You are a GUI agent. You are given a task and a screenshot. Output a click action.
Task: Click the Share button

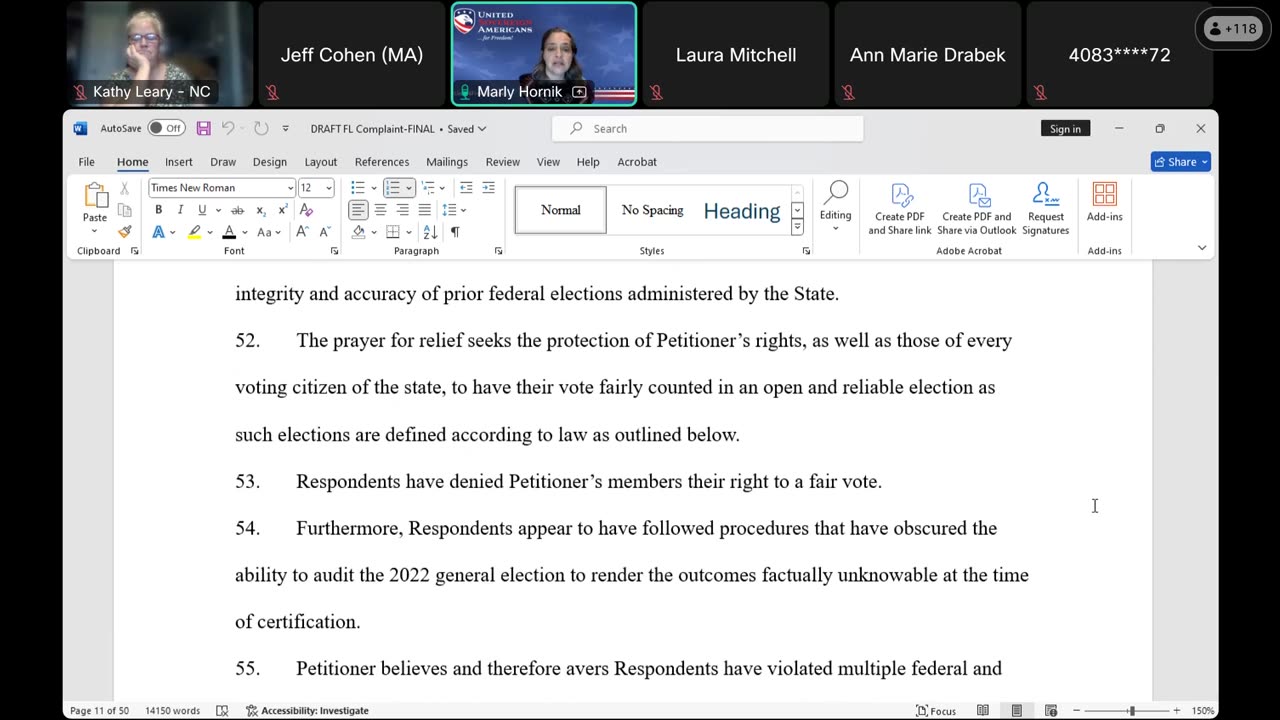click(1181, 162)
